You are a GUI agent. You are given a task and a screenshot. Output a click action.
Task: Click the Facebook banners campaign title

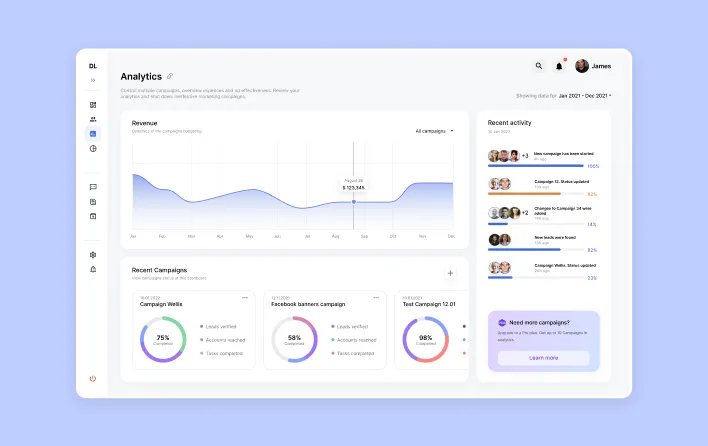click(x=308, y=304)
